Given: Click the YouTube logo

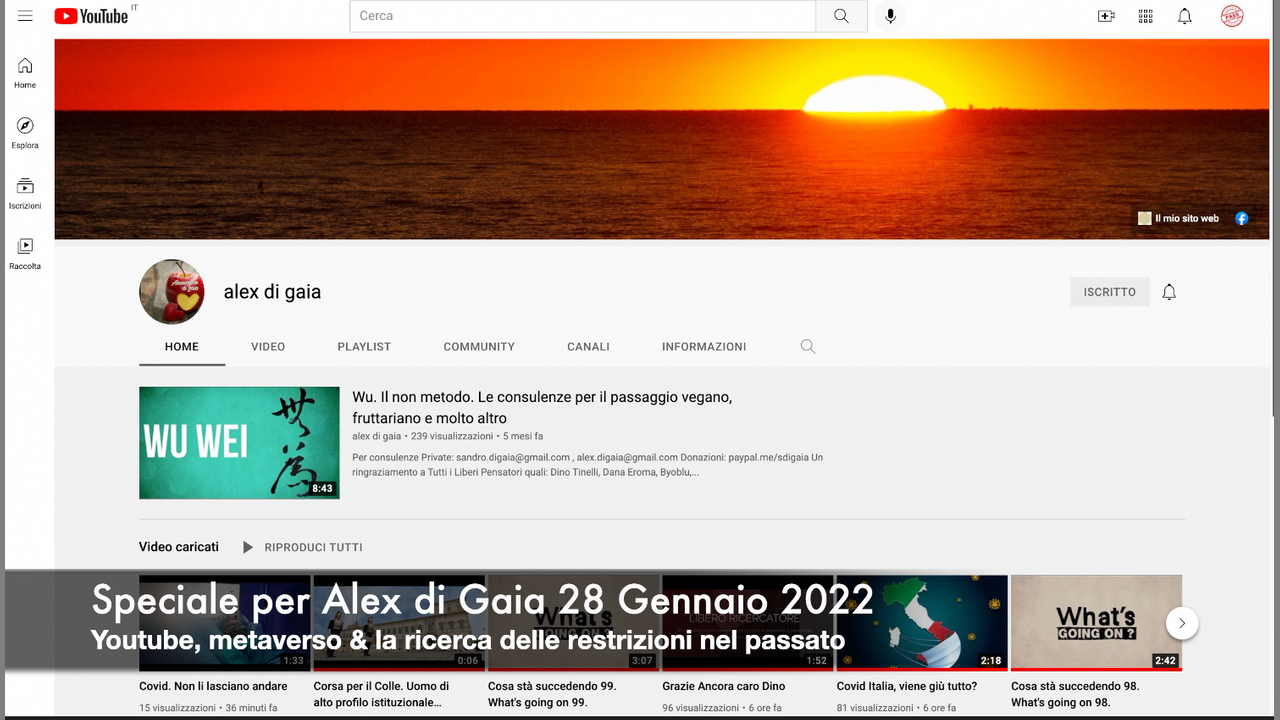Looking at the screenshot, I should tap(91, 16).
